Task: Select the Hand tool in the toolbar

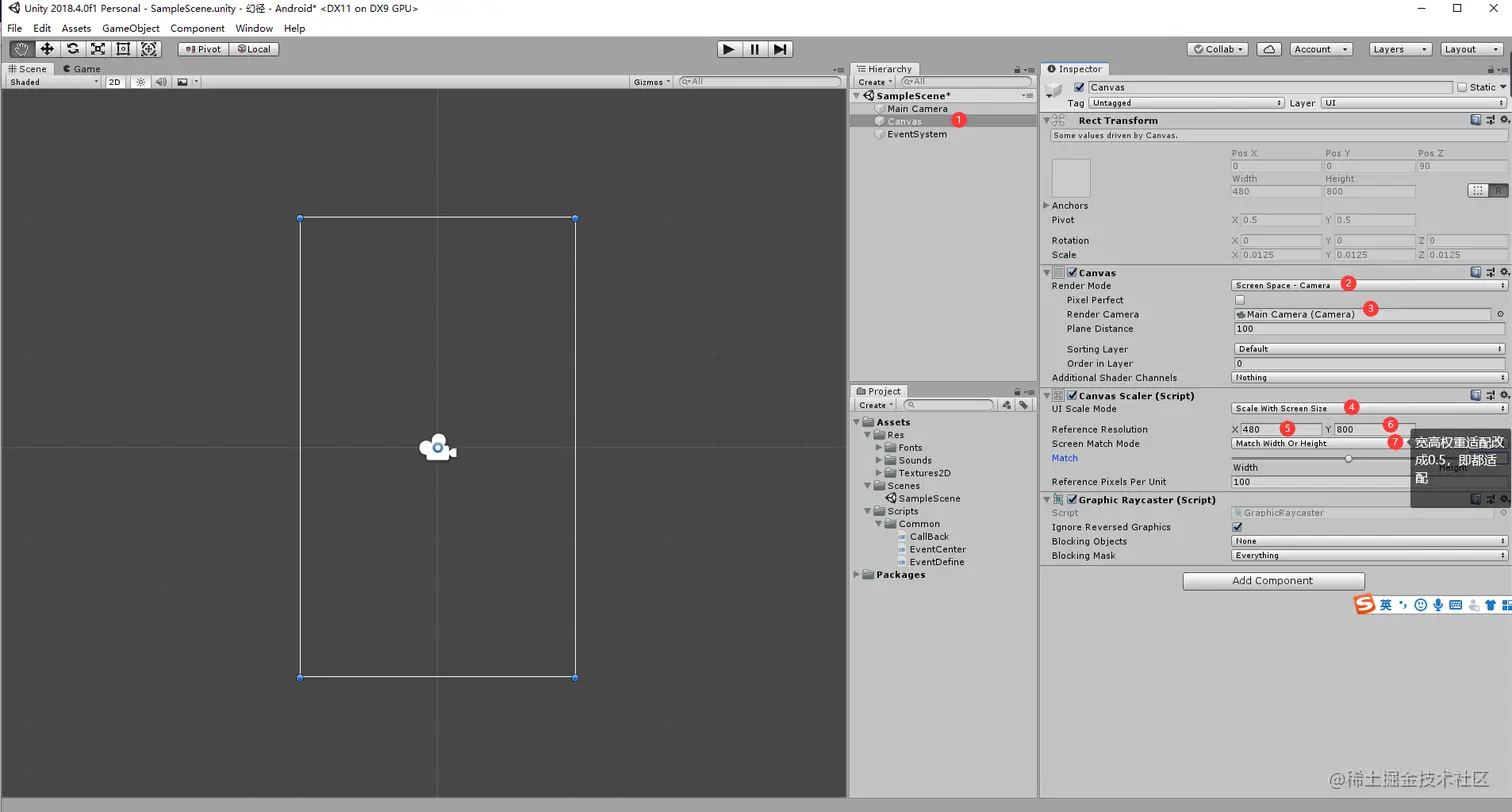Action: pyautogui.click(x=21, y=49)
